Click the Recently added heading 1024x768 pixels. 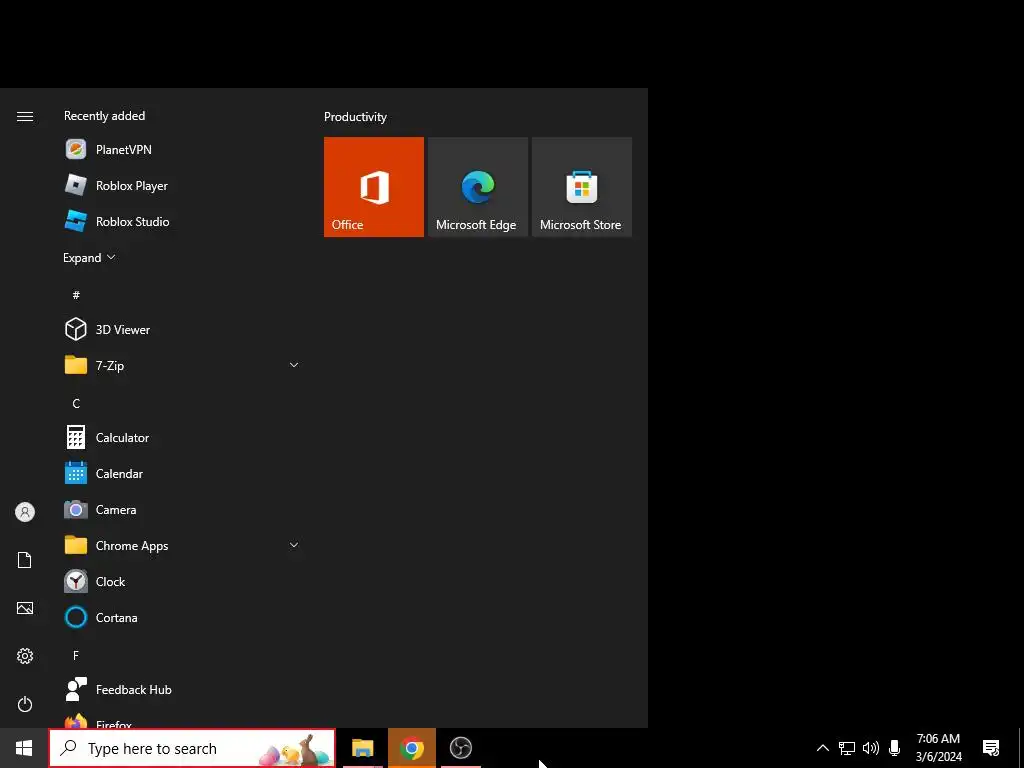tap(104, 116)
